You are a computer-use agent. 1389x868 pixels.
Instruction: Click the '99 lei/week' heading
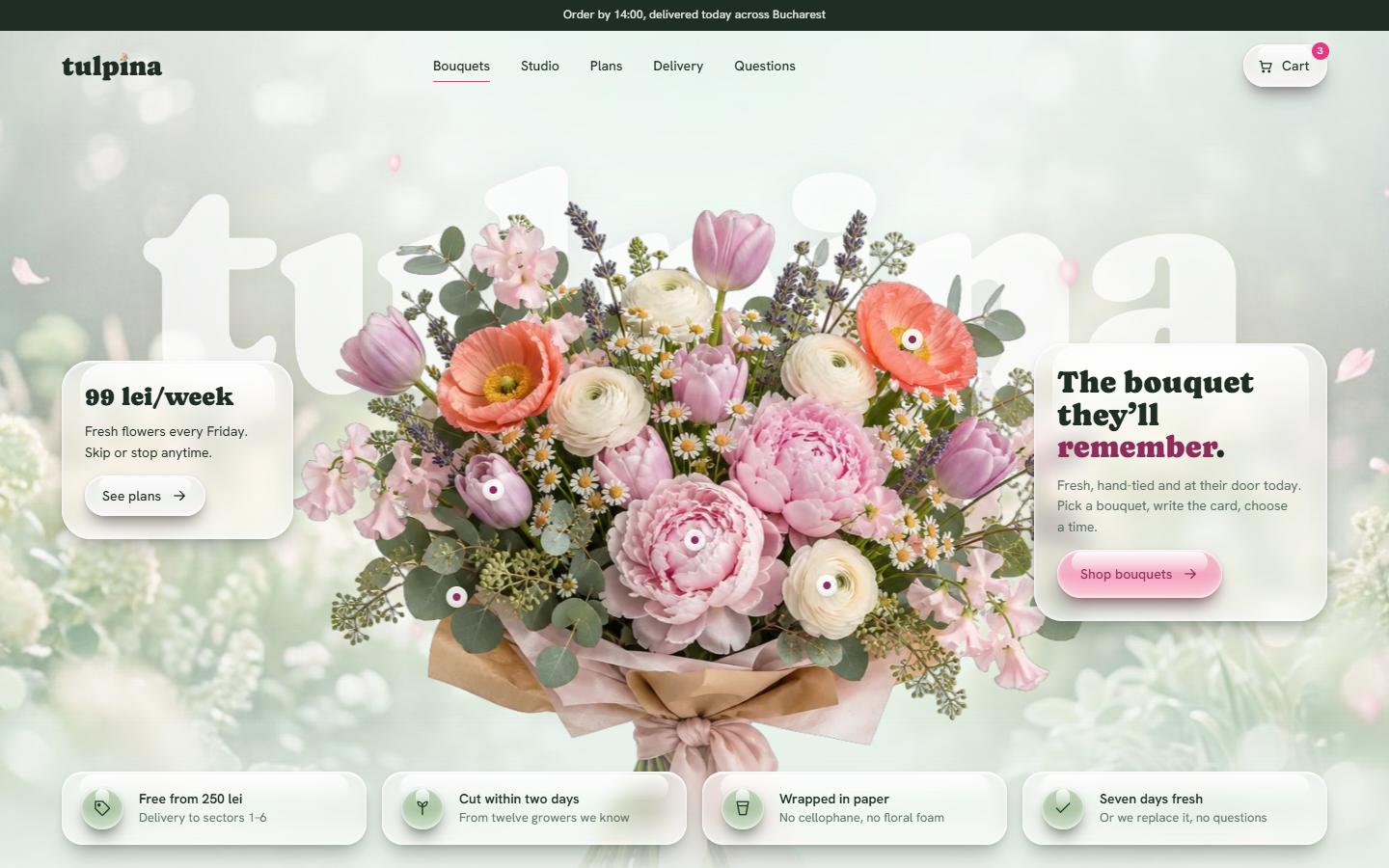click(x=159, y=396)
